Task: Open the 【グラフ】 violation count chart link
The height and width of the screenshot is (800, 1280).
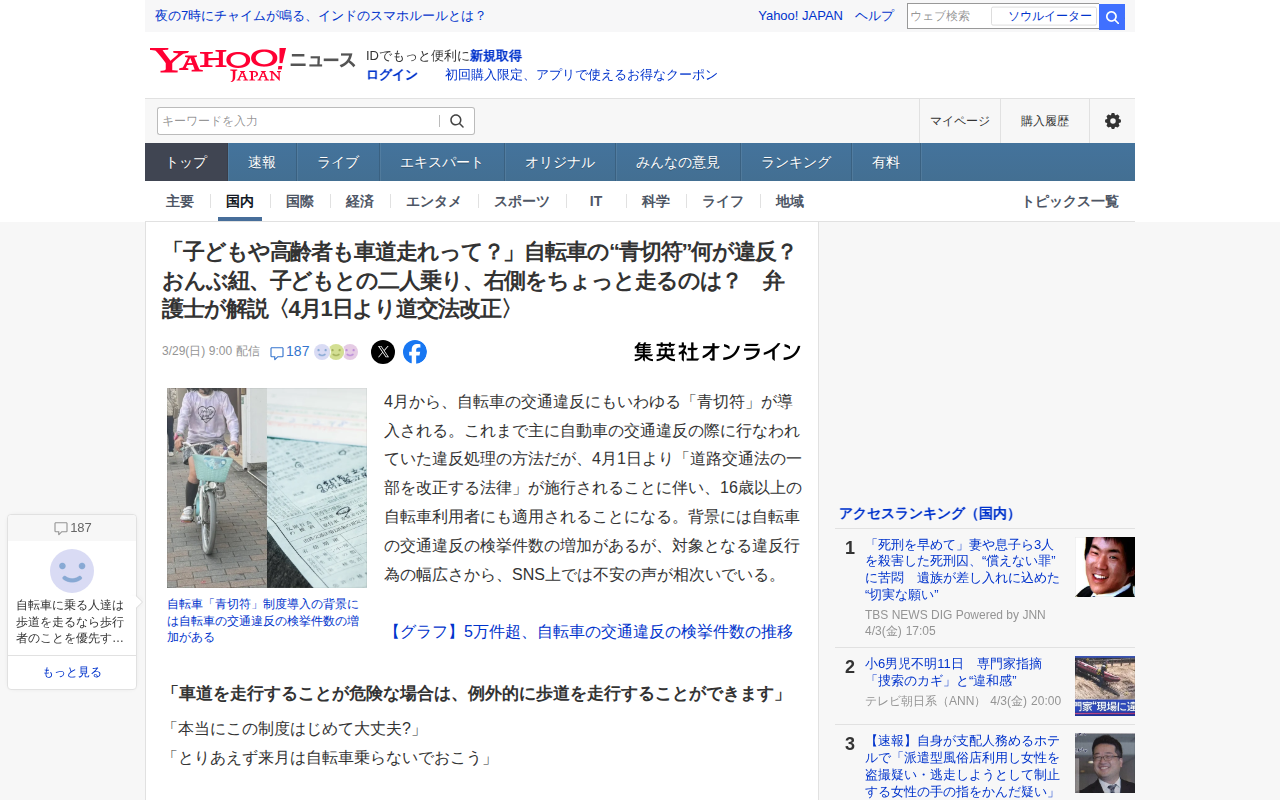Action: point(588,632)
